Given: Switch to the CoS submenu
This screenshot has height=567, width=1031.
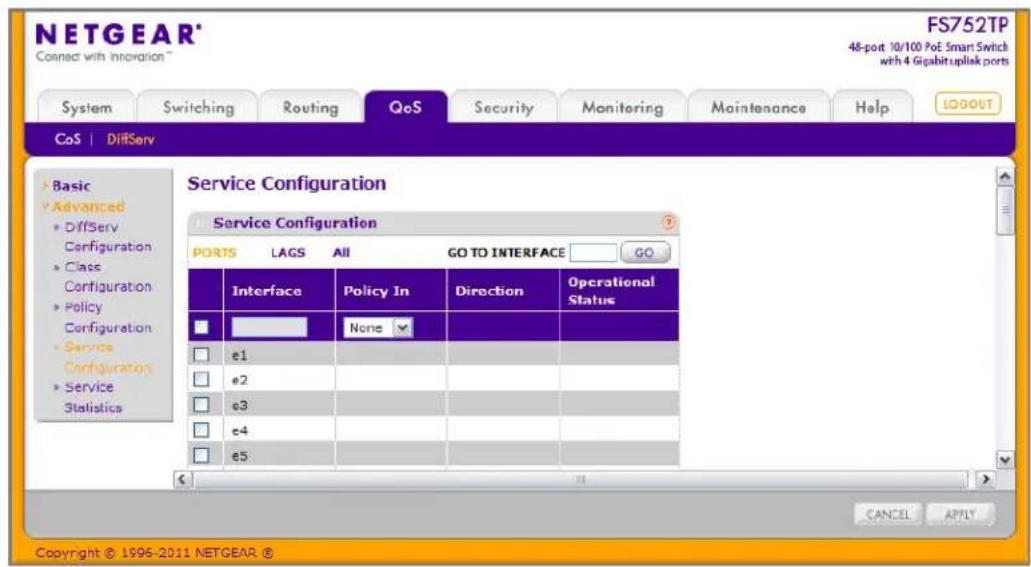Looking at the screenshot, I should point(68,139).
